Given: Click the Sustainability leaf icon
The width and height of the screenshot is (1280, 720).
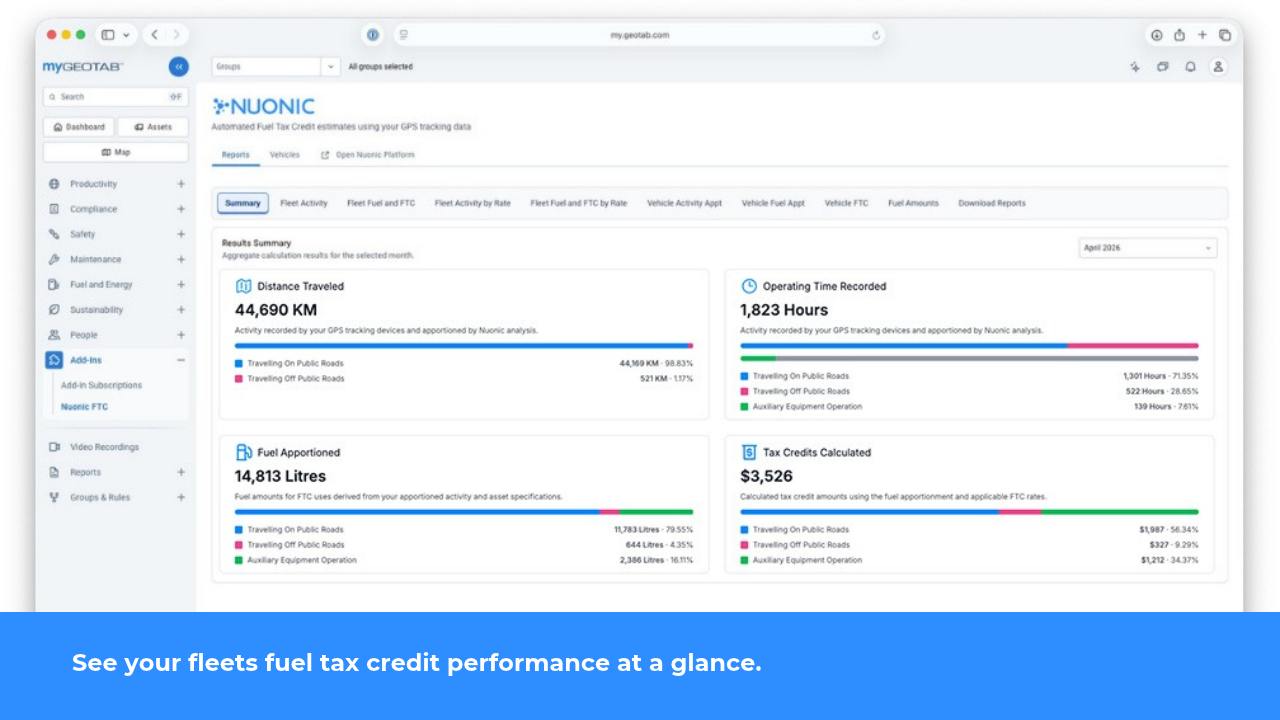Looking at the screenshot, I should tap(54, 310).
